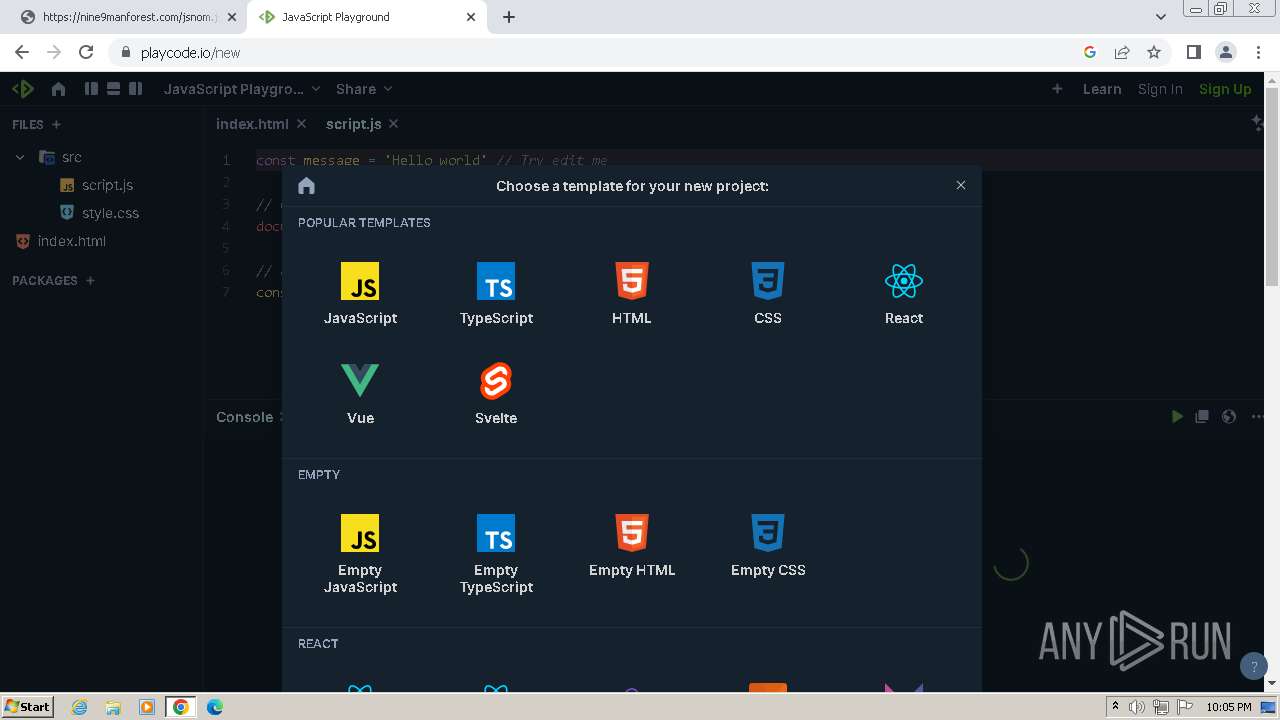Open Chrome menu three dots
The width and height of the screenshot is (1280, 720).
(x=1258, y=52)
